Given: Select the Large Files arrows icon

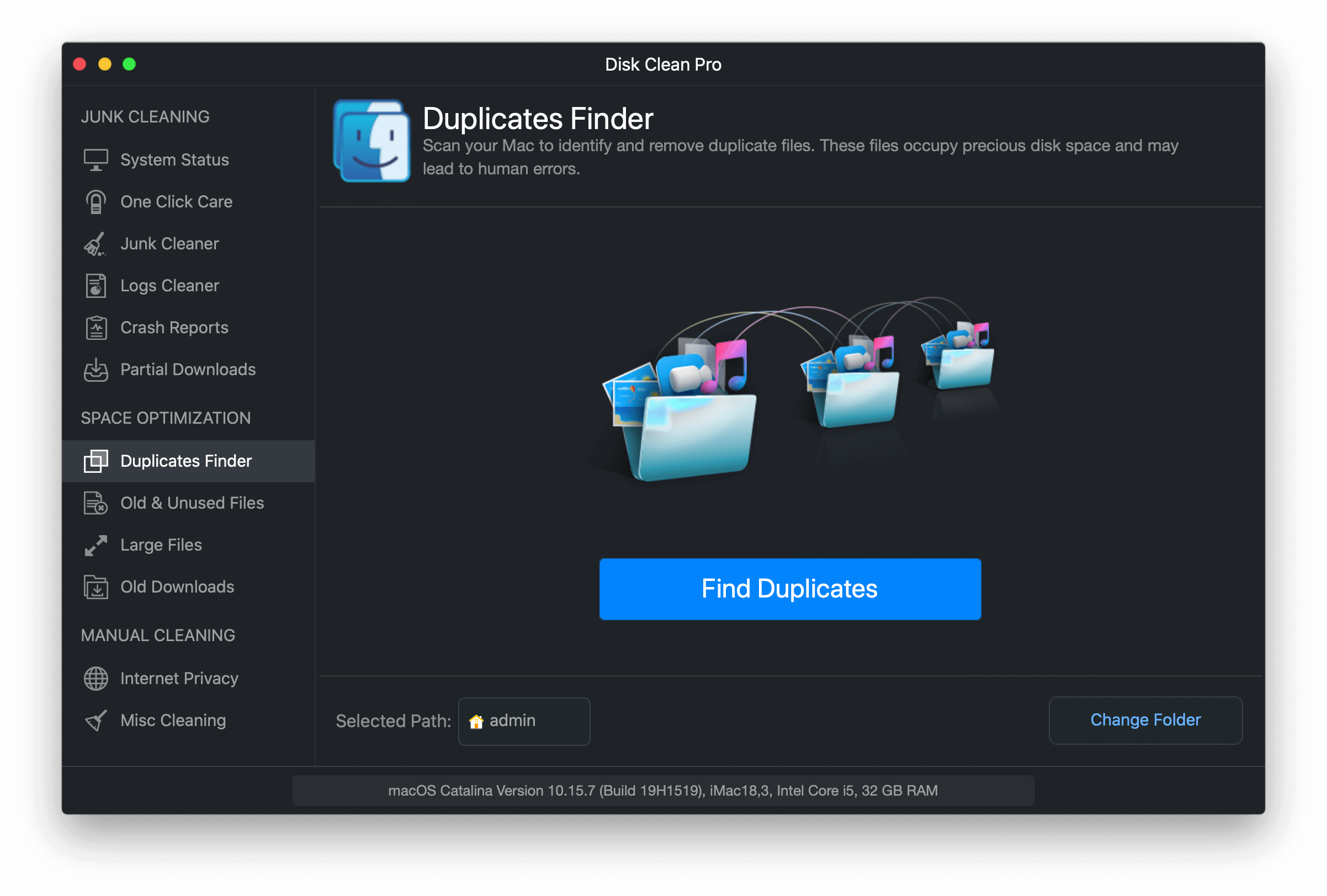Looking at the screenshot, I should (x=95, y=545).
